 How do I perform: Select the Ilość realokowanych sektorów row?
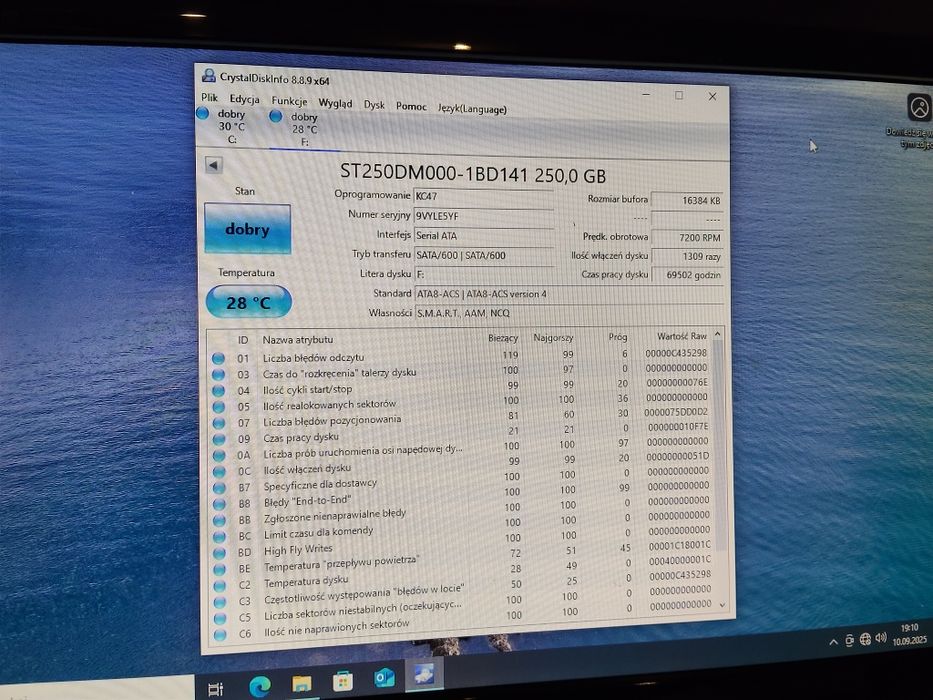(x=461, y=402)
